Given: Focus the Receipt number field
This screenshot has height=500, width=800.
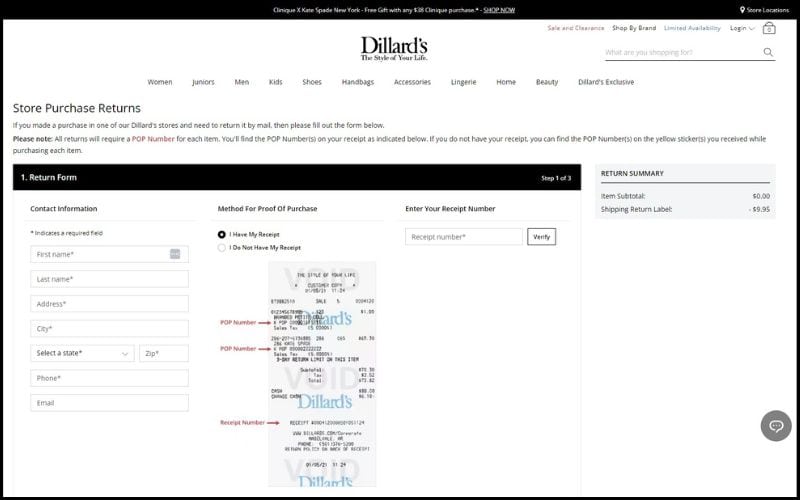Looking at the screenshot, I should pyautogui.click(x=464, y=237).
